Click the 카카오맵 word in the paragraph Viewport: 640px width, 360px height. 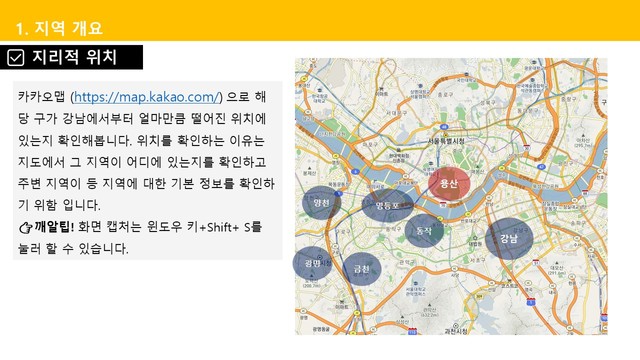click(41, 97)
